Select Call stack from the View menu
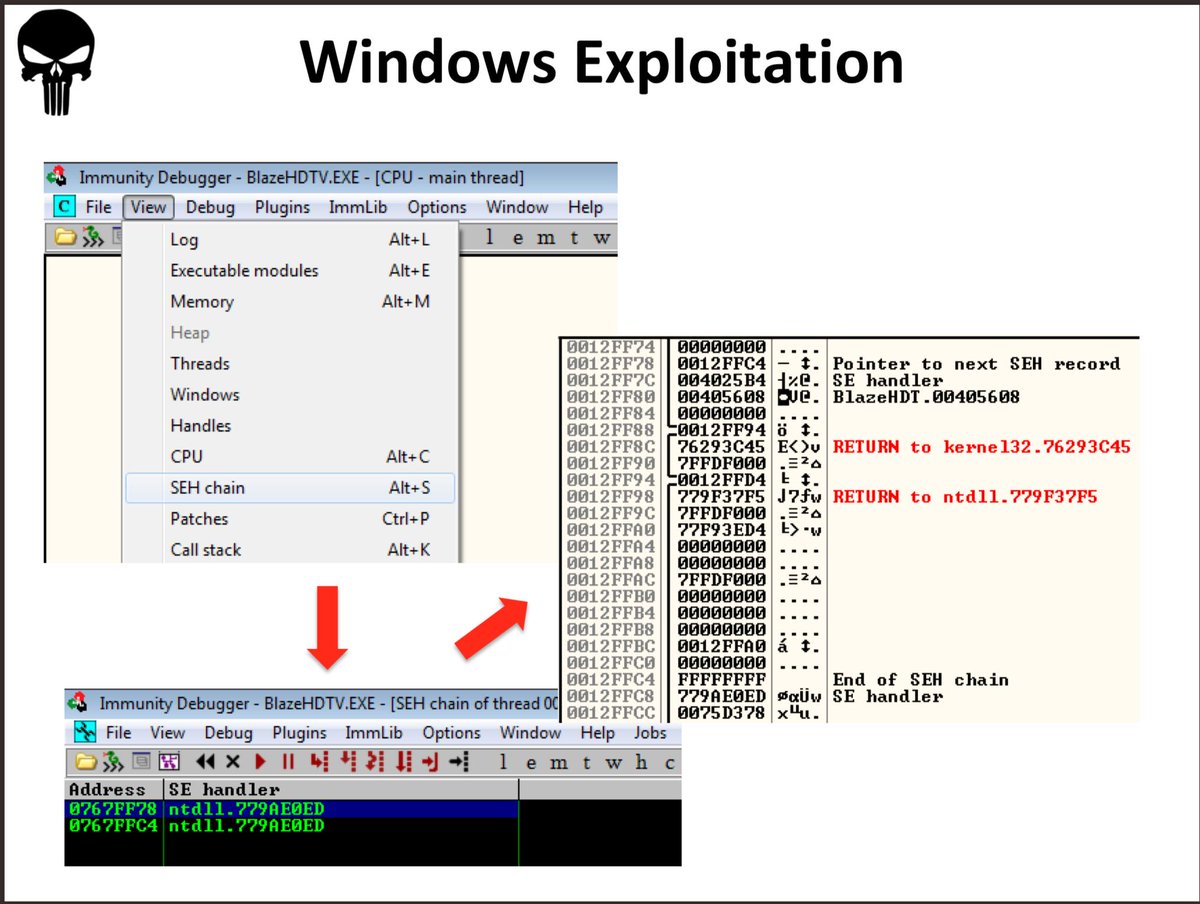The height and width of the screenshot is (904, 1200). coord(290,549)
